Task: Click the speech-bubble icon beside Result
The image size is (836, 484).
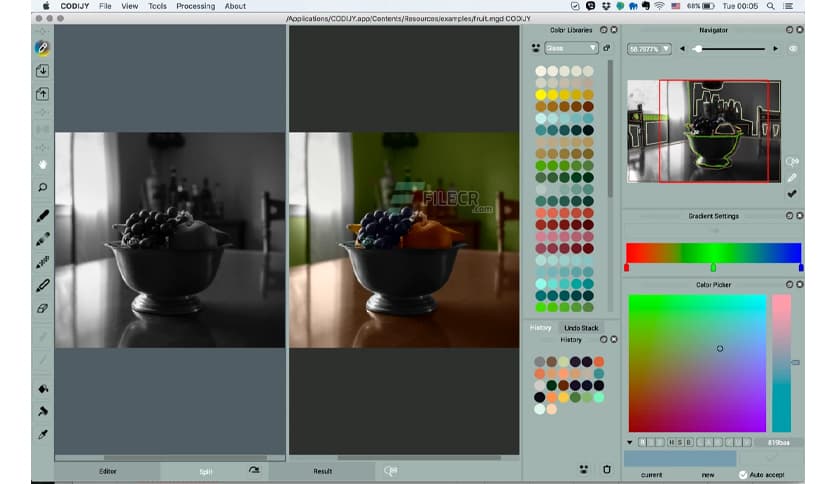Action: pos(391,471)
